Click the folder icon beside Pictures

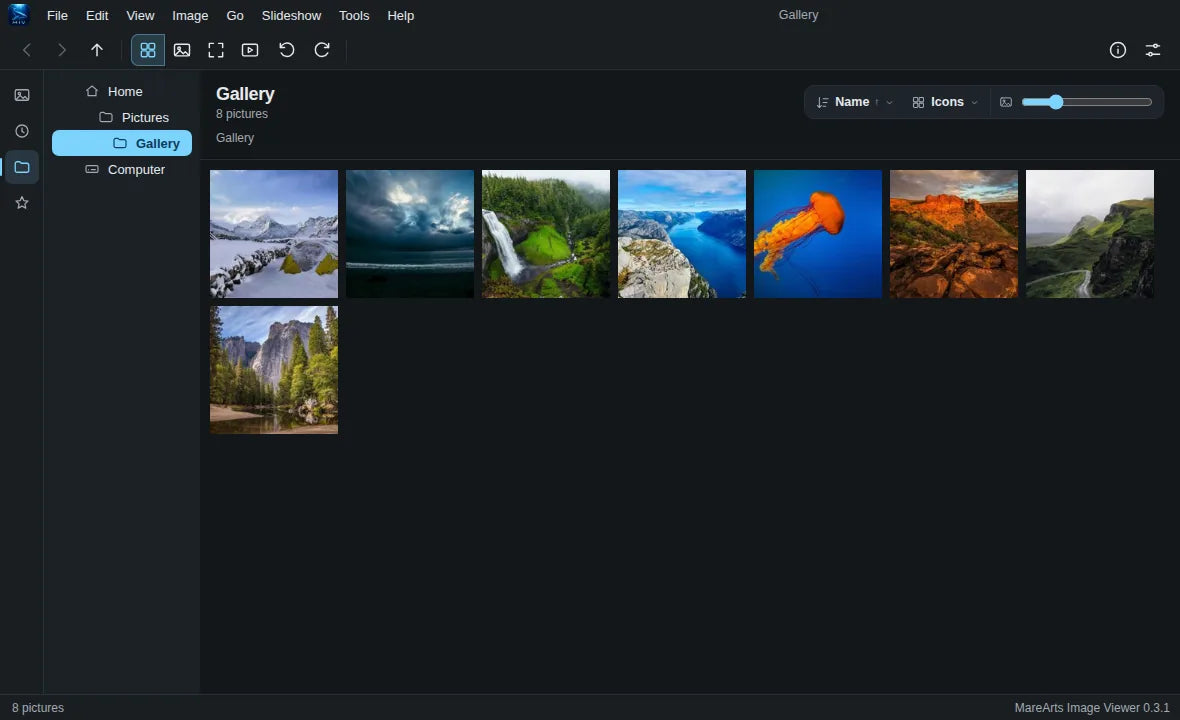(x=106, y=117)
